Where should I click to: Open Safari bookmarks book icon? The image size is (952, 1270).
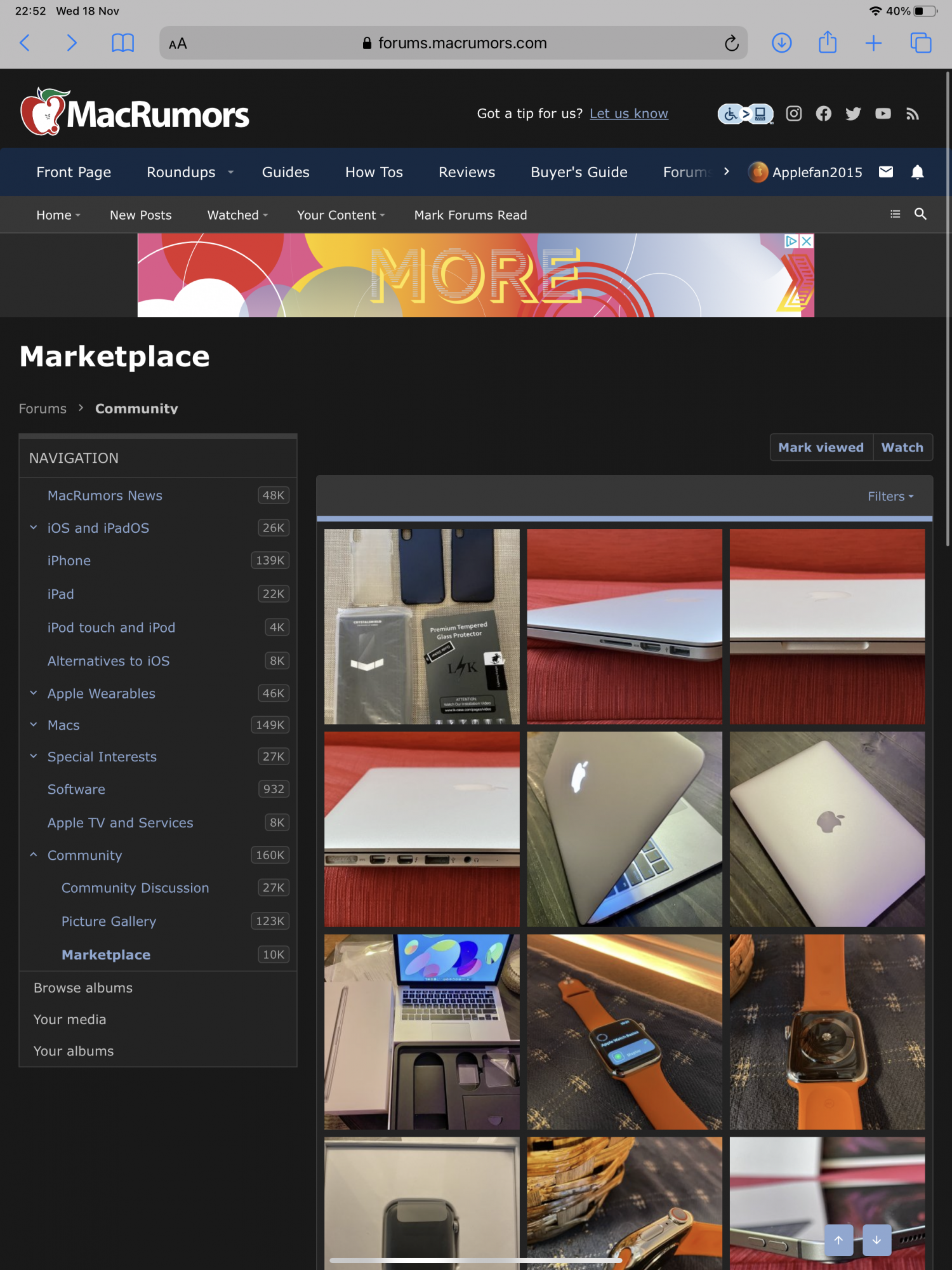[122, 43]
